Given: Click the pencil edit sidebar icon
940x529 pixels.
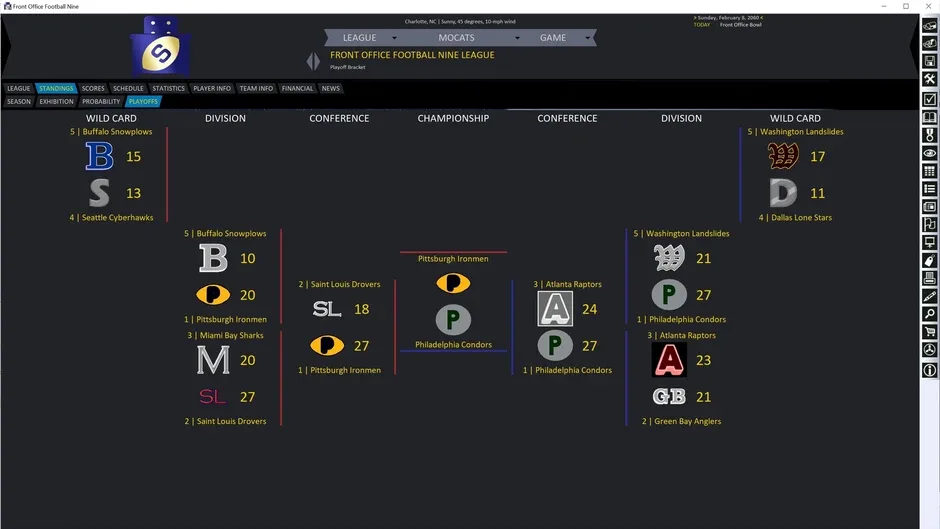Looking at the screenshot, I should tap(929, 296).
